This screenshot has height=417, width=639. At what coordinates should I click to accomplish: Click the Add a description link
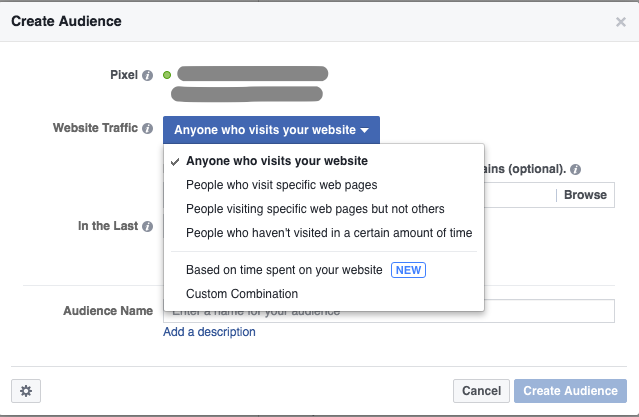click(209, 332)
